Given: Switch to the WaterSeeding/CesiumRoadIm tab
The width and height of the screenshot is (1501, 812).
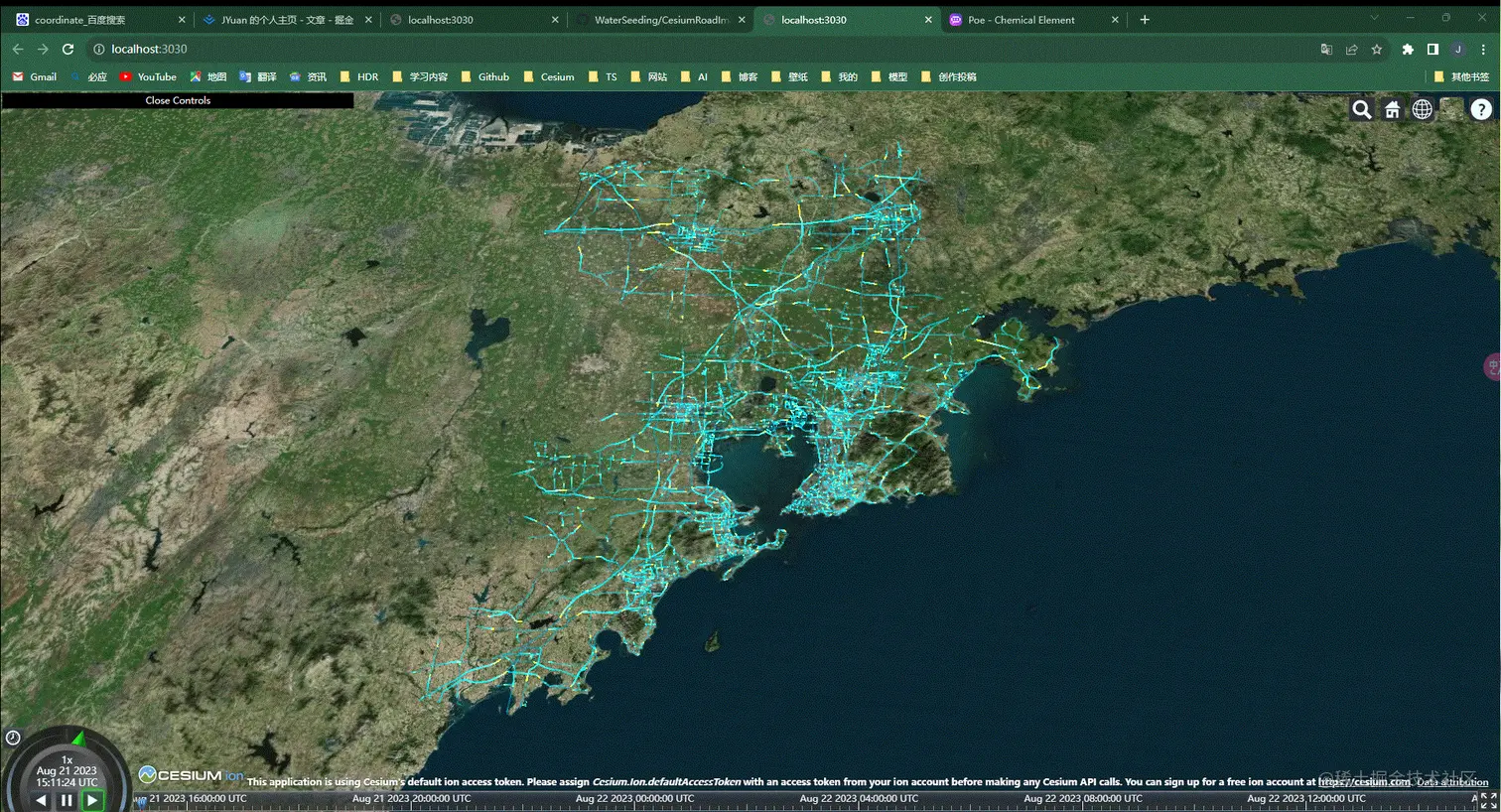Looking at the screenshot, I should pos(659,20).
